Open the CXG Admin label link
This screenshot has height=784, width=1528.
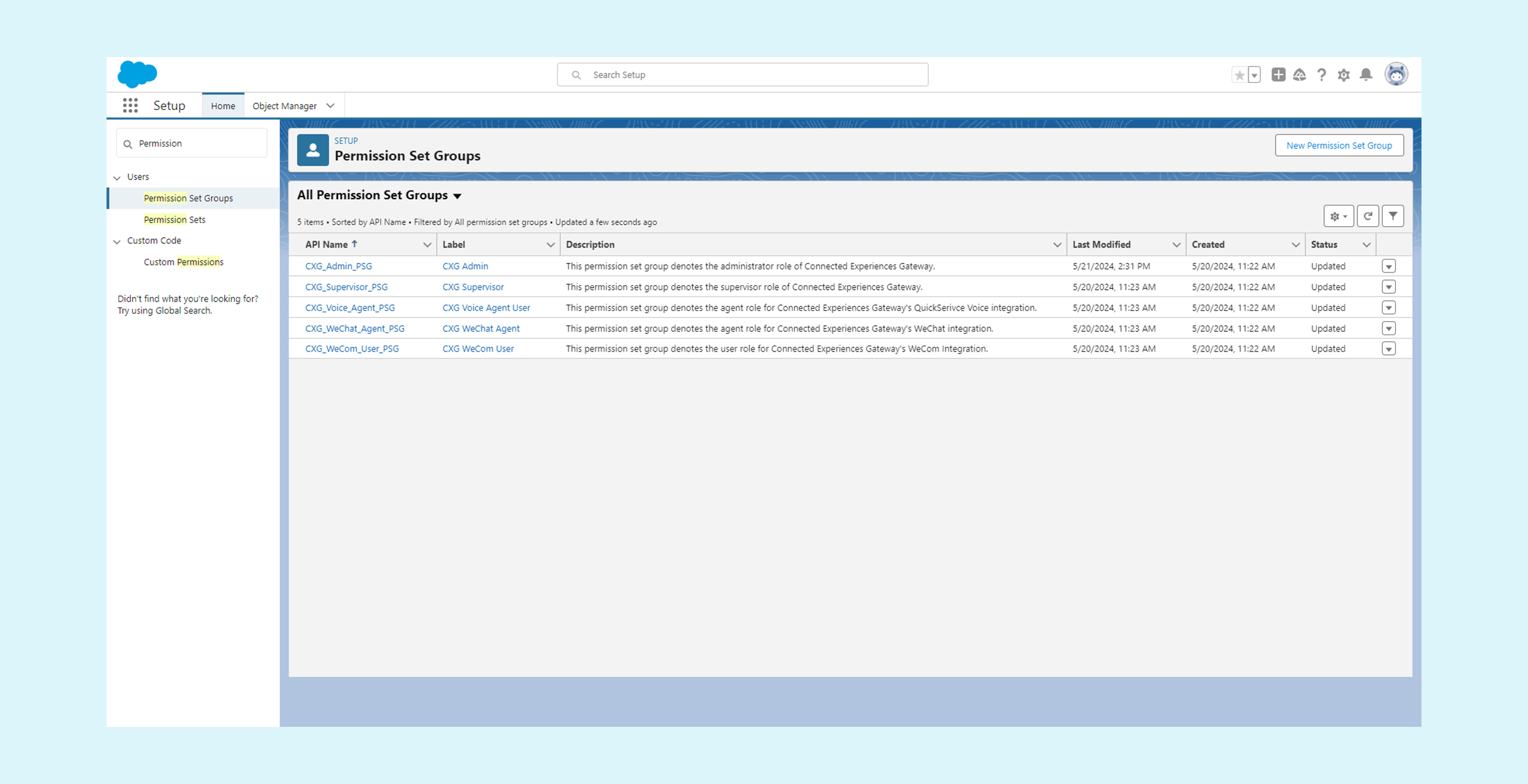pos(465,266)
